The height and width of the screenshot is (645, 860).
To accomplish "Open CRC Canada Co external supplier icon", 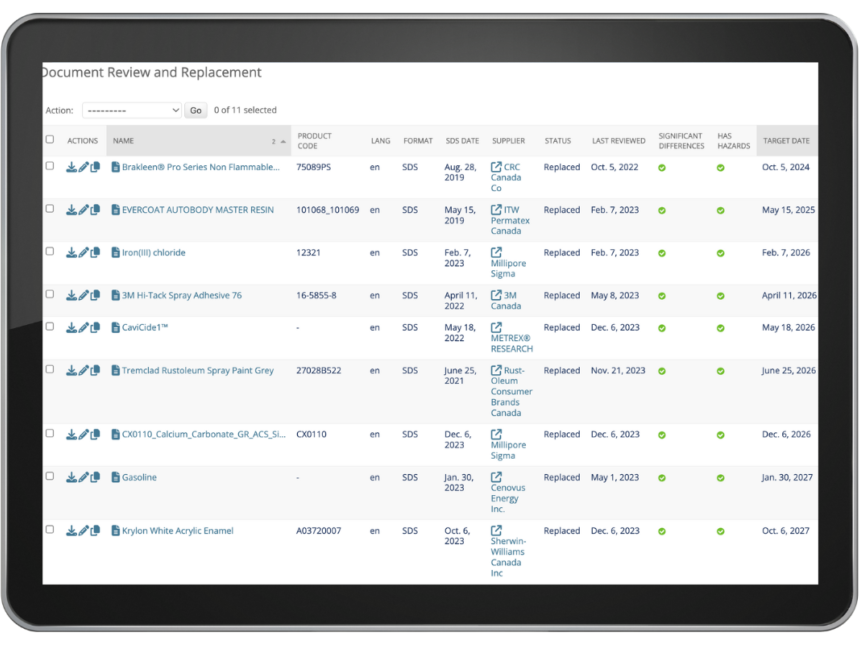I will (496, 167).
